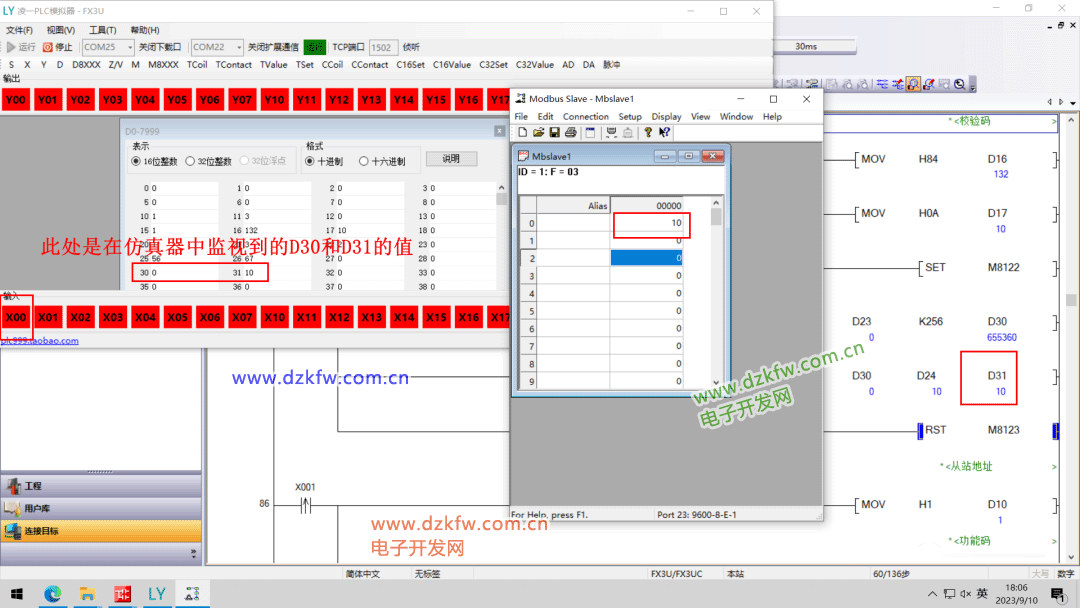The height and width of the screenshot is (608, 1080).
Task: Click New document icon in Modbus Slave toolbar
Action: pyautogui.click(x=522, y=132)
